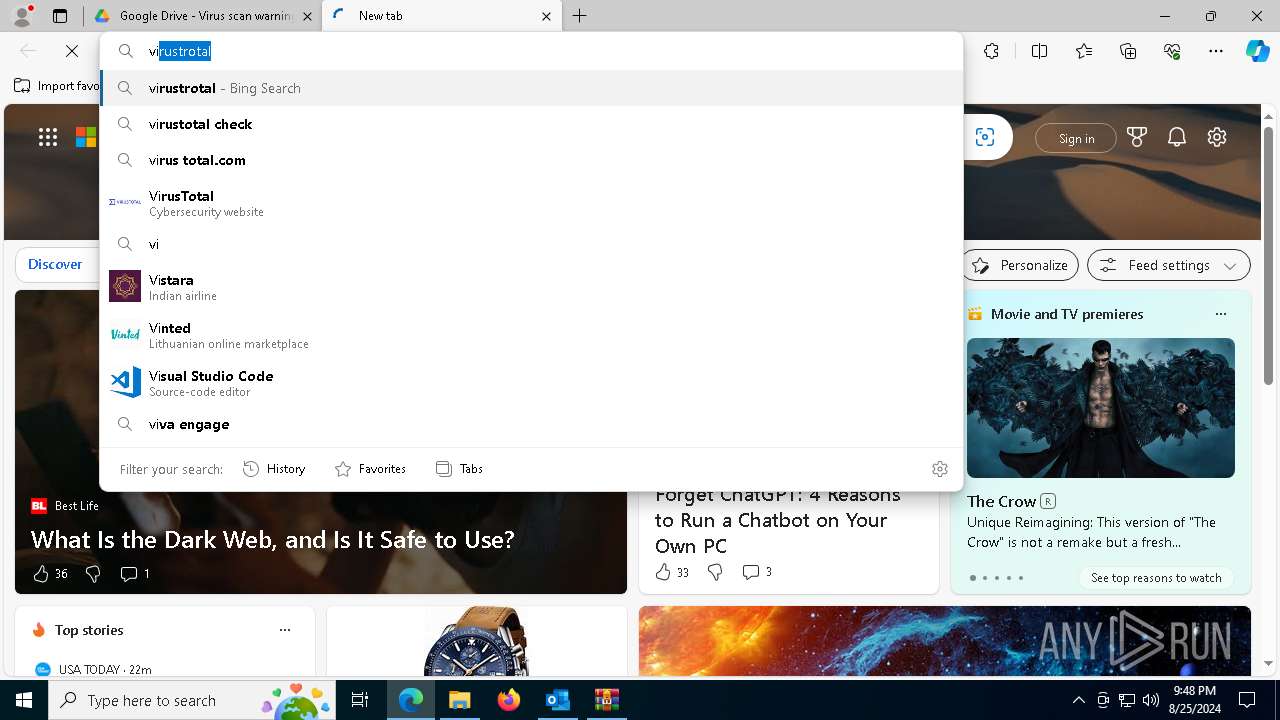Open WinRAR from taskbar
Image resolution: width=1280 pixels, height=720 pixels.
point(606,700)
